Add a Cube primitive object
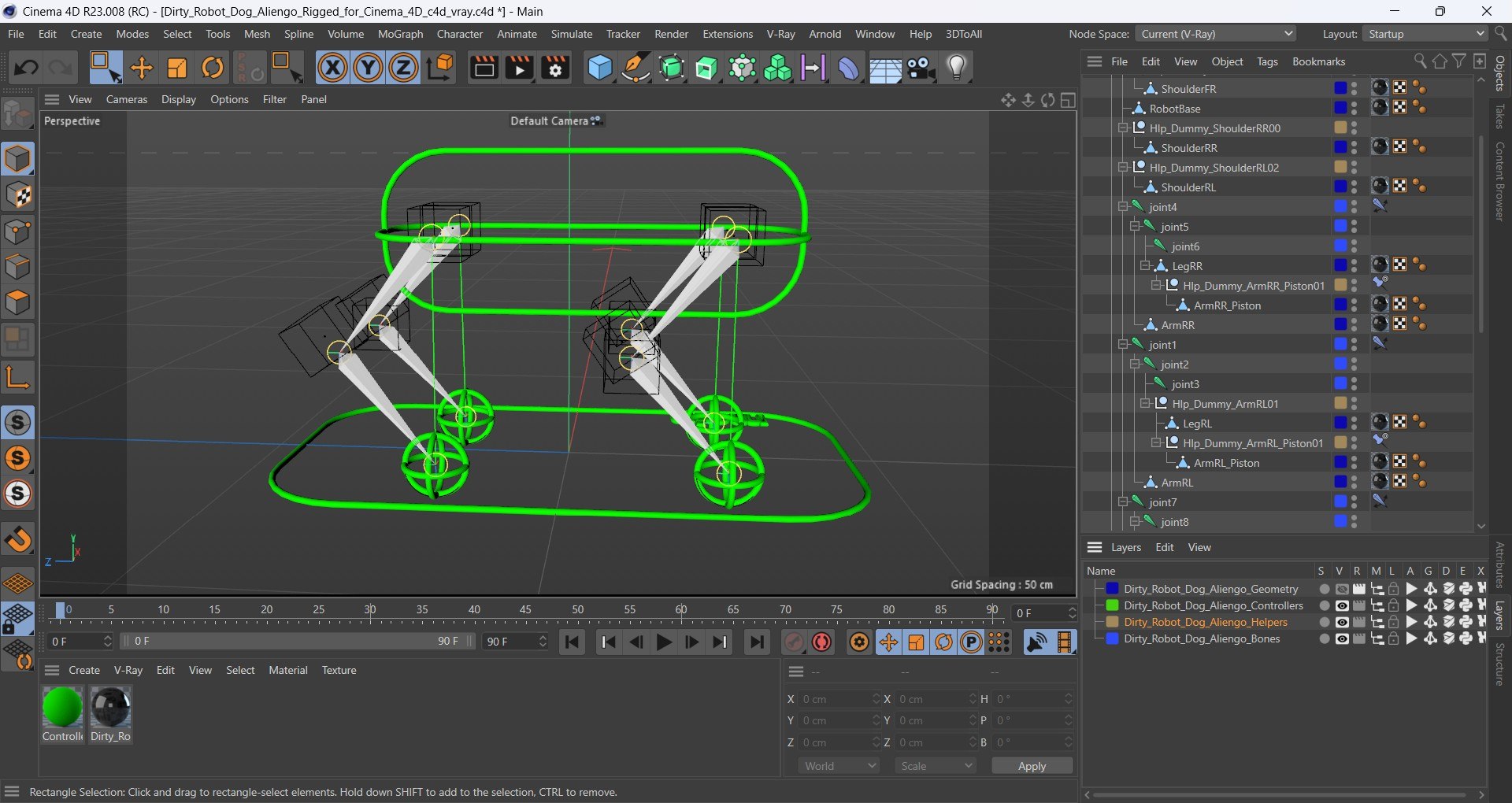The width and height of the screenshot is (1512, 803). 600,68
